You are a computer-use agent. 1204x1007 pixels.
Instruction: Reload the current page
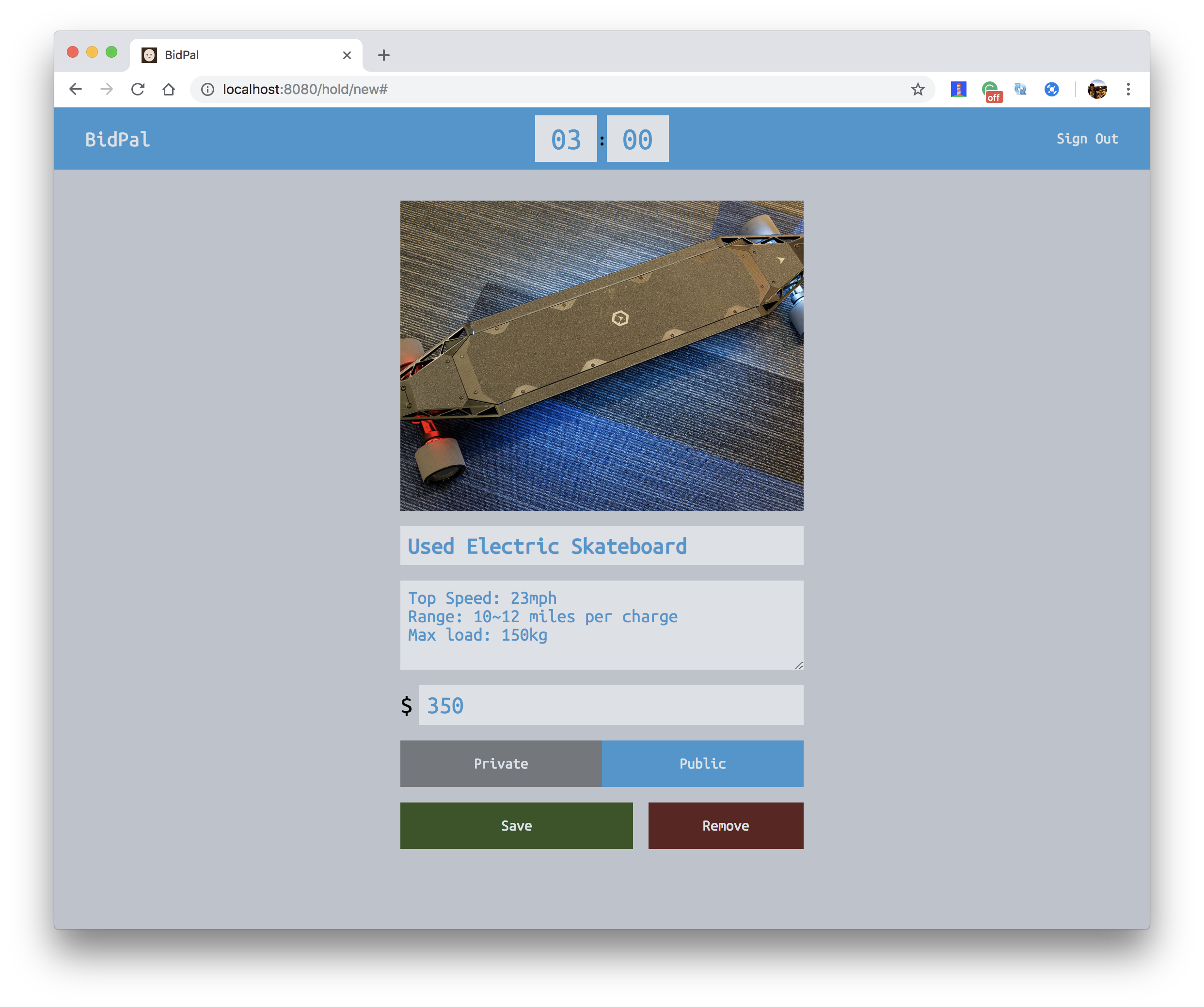(138, 89)
